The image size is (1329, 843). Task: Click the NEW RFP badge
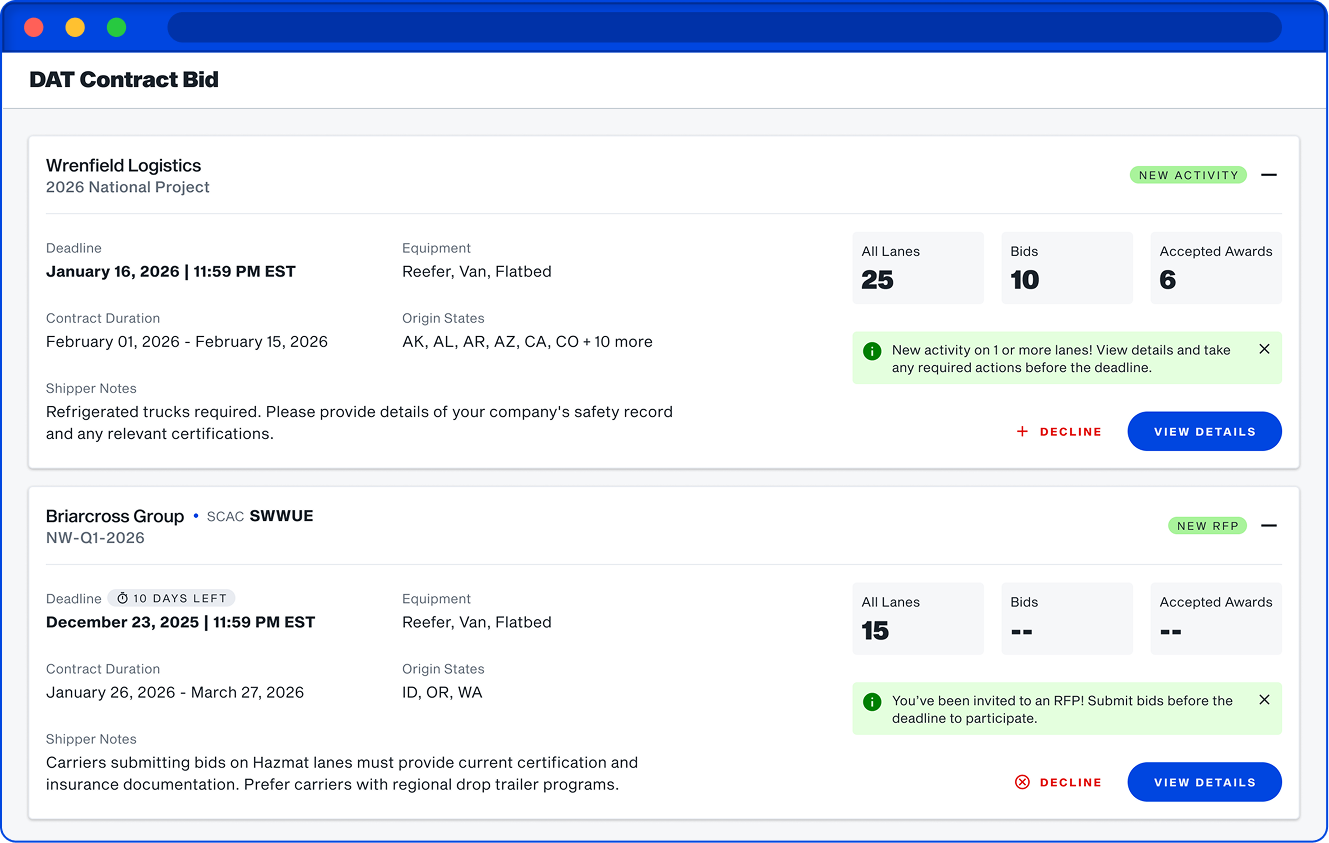pyautogui.click(x=1207, y=526)
